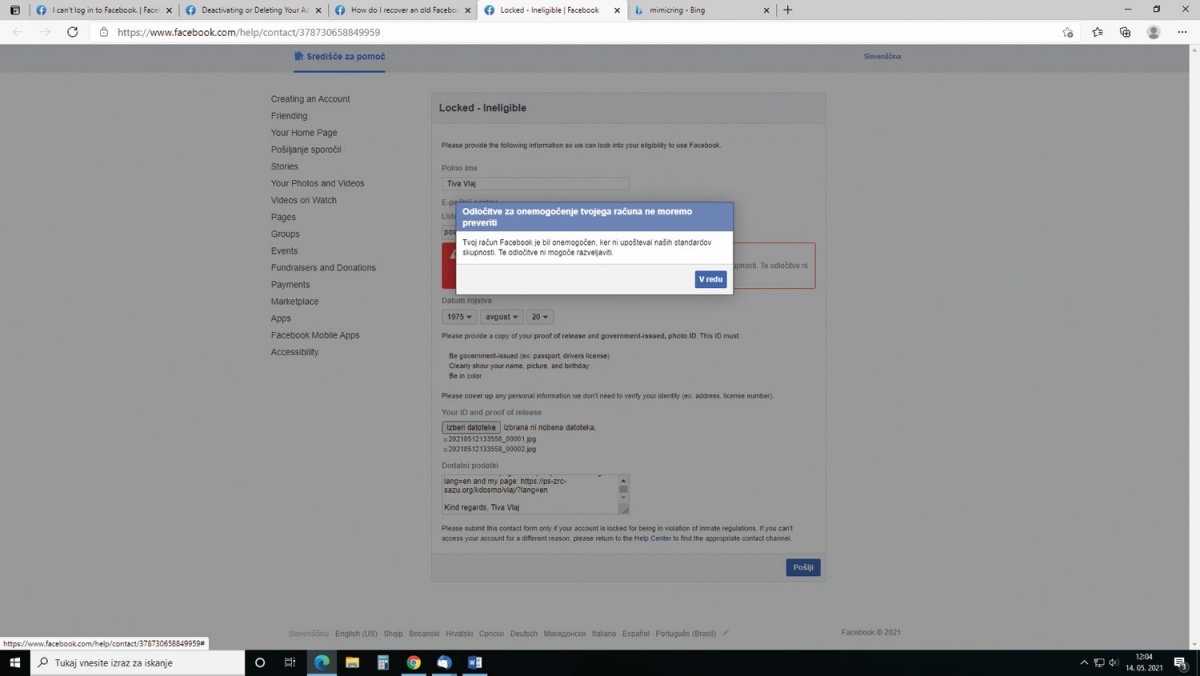
Task: Open the Payments help topic
Action: (290, 285)
